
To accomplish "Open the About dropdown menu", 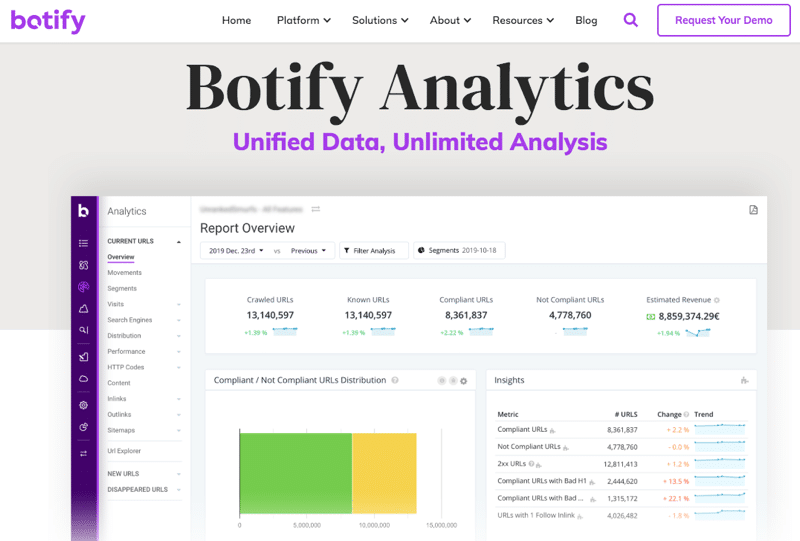I will tap(450, 20).
